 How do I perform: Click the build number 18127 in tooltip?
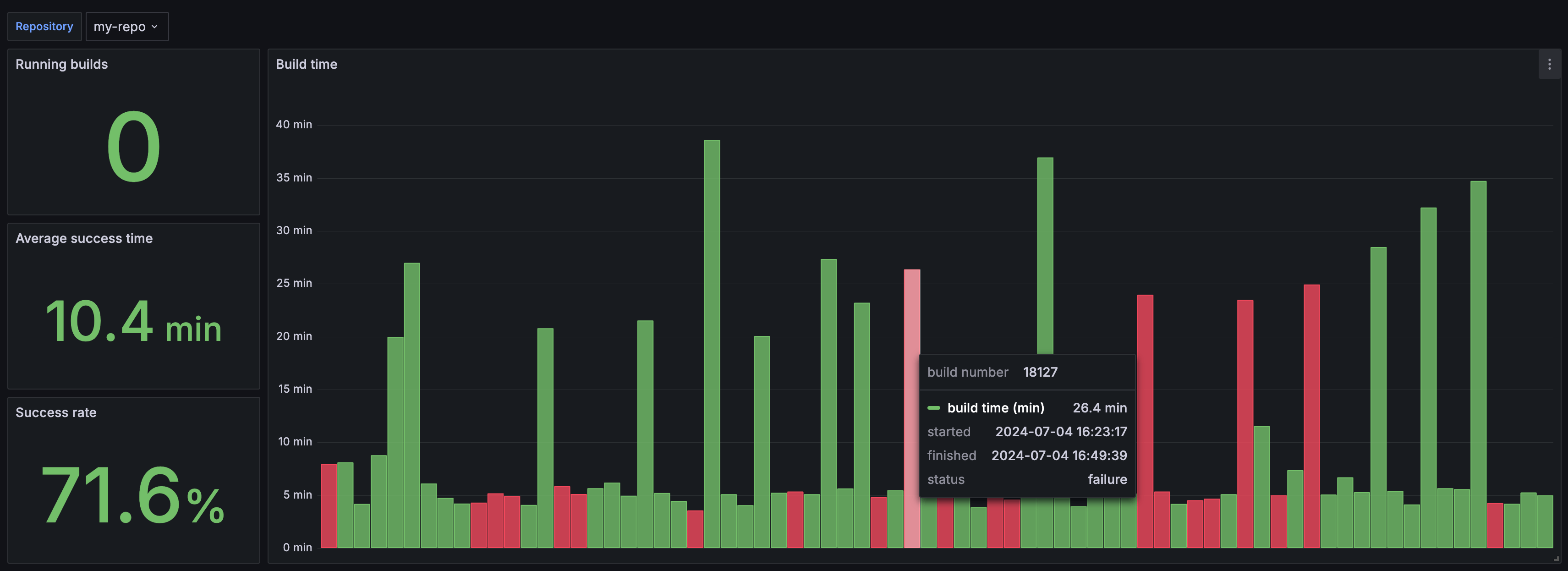point(1041,372)
